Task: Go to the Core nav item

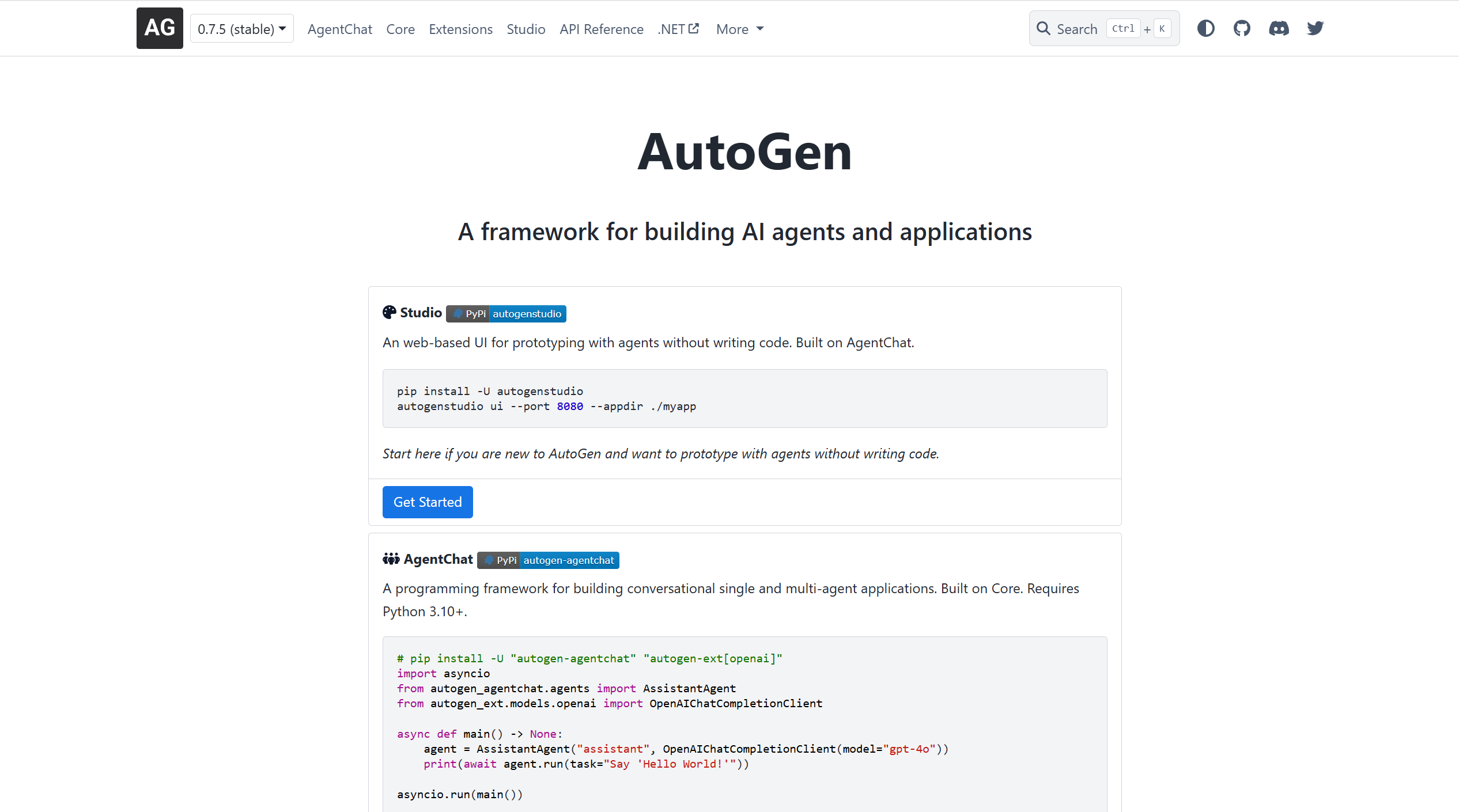Action: click(x=400, y=29)
